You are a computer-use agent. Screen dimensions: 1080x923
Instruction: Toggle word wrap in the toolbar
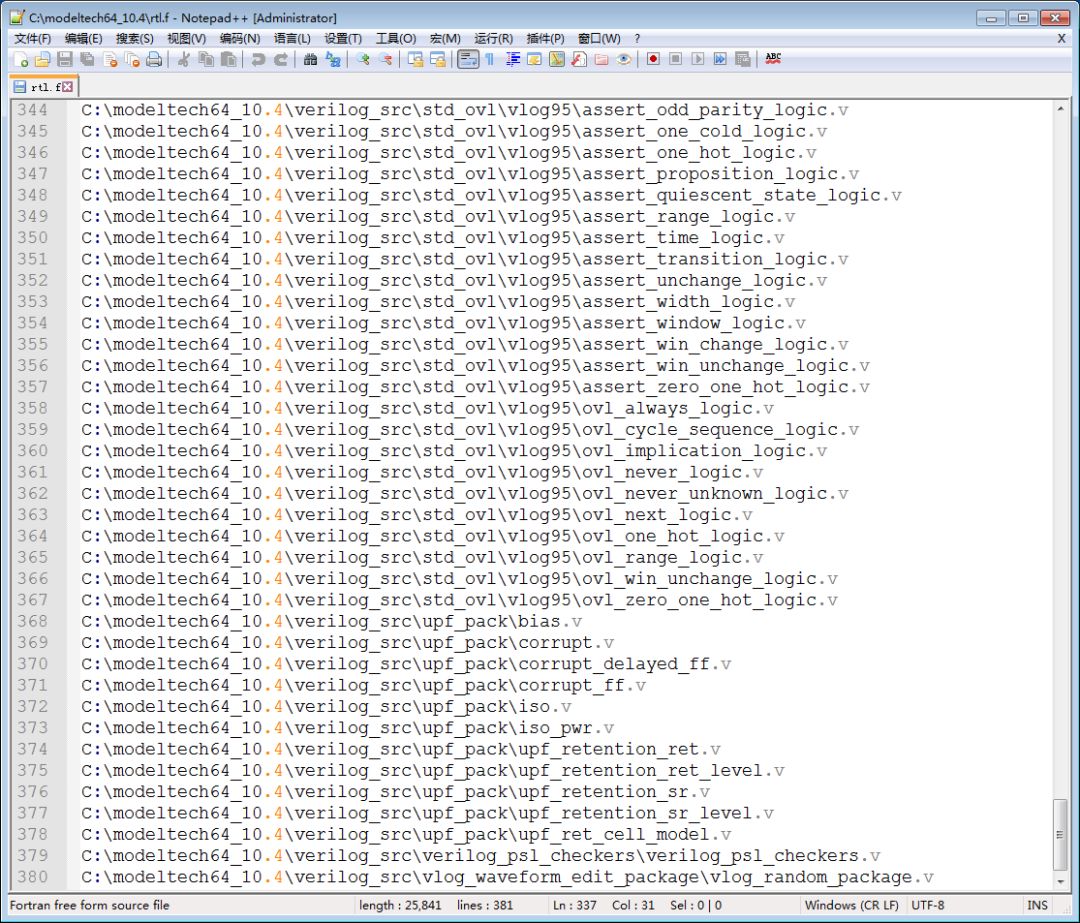tap(467, 60)
